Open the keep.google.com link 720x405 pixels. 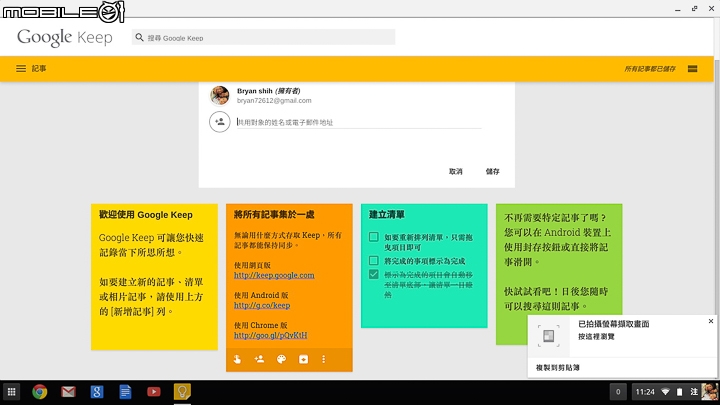pyautogui.click(x=274, y=275)
